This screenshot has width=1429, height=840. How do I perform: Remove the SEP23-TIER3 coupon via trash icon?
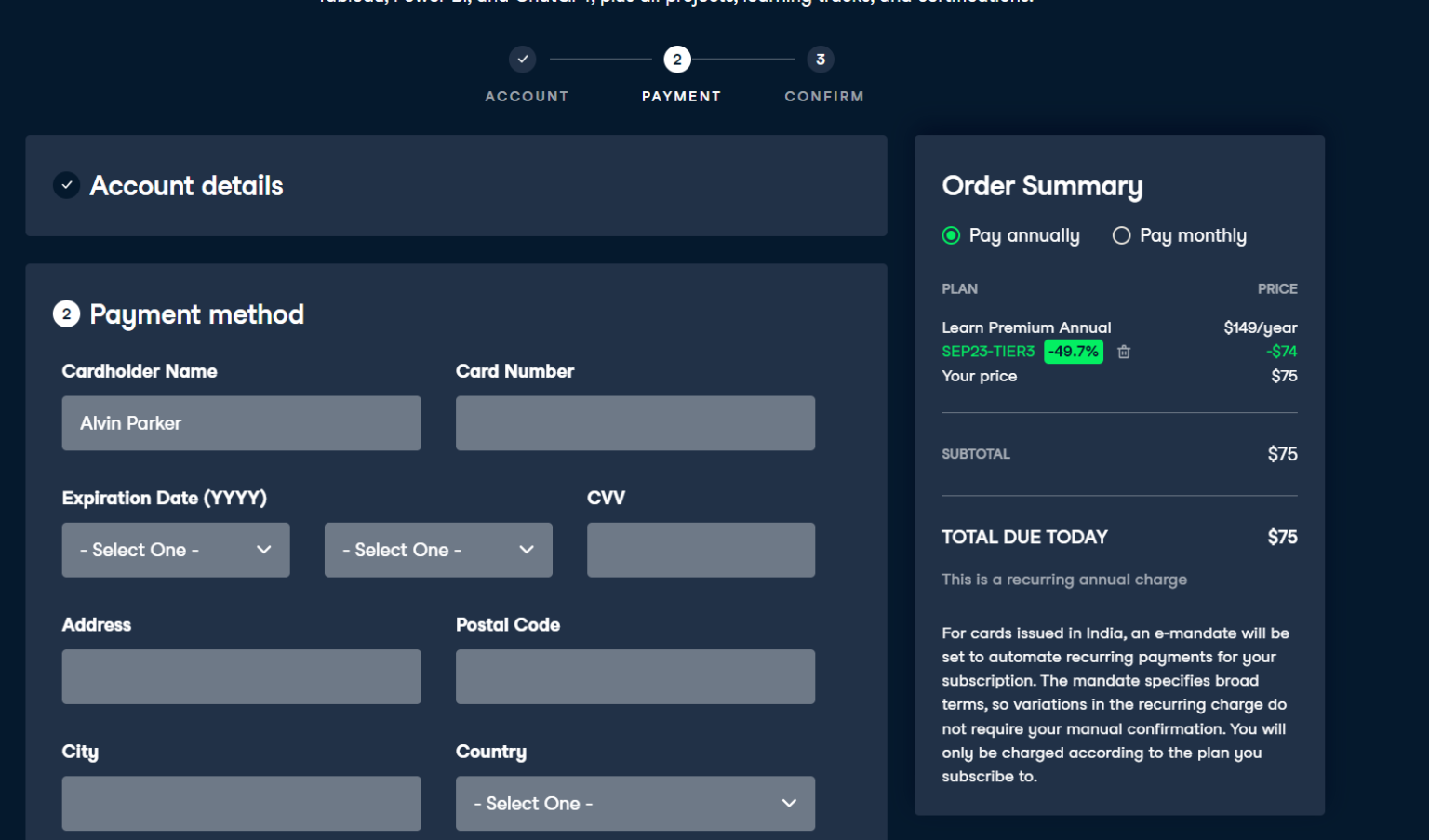(x=1124, y=352)
